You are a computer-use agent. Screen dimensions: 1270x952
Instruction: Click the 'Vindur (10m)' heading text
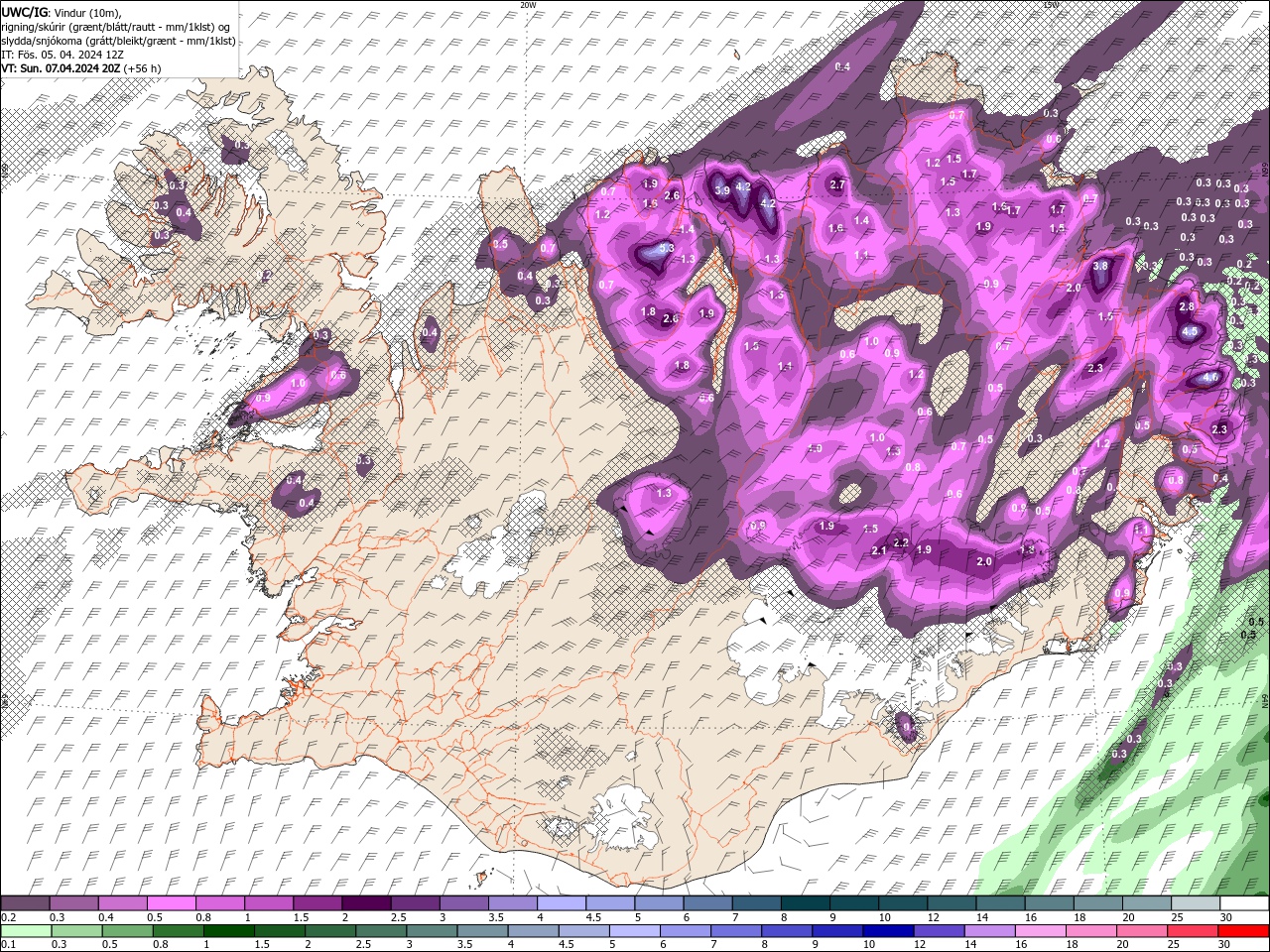click(87, 11)
